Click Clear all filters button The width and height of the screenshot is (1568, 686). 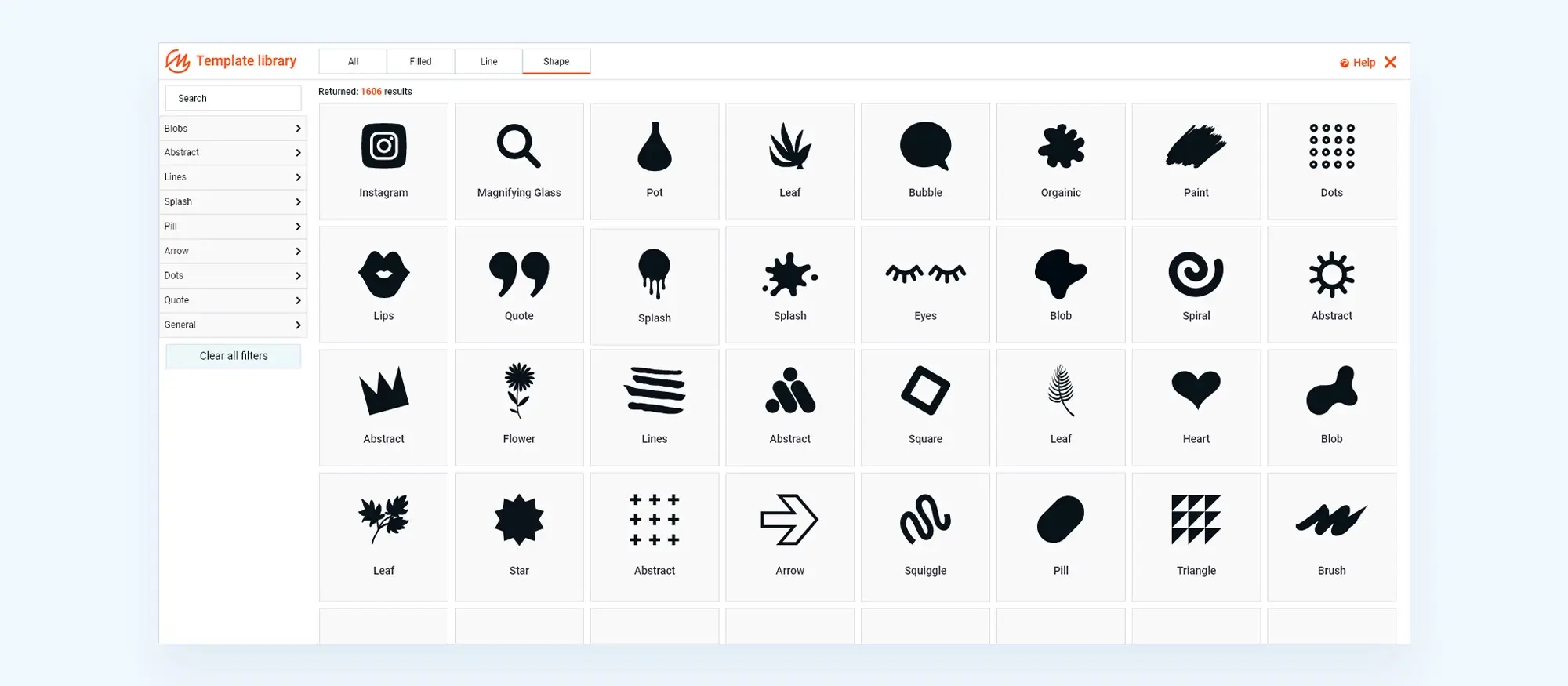point(234,356)
